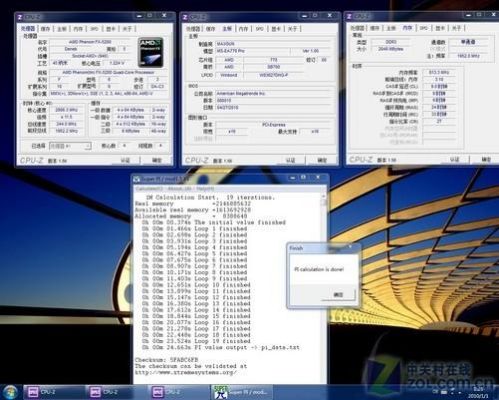Click the '2048 MBytes' memory size field
Screen dimensions: 499x400
coord(391,49)
